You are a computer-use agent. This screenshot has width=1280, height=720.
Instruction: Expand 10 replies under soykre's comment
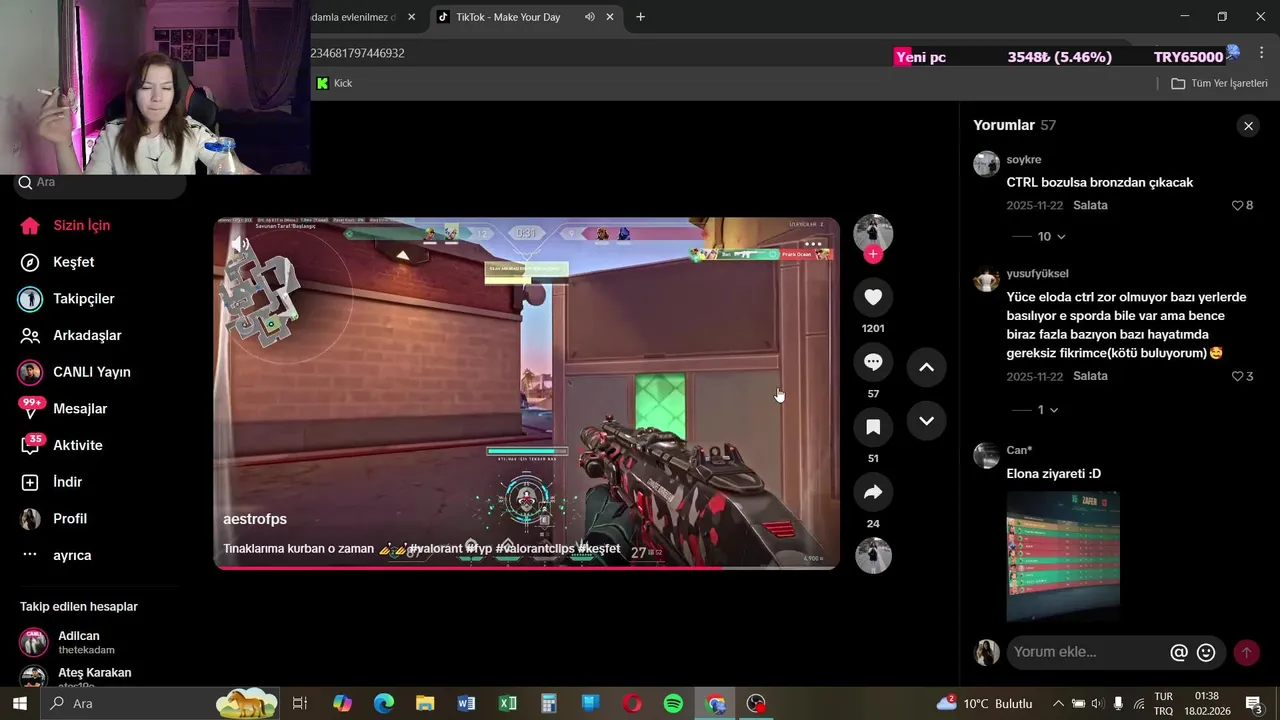pos(1040,236)
